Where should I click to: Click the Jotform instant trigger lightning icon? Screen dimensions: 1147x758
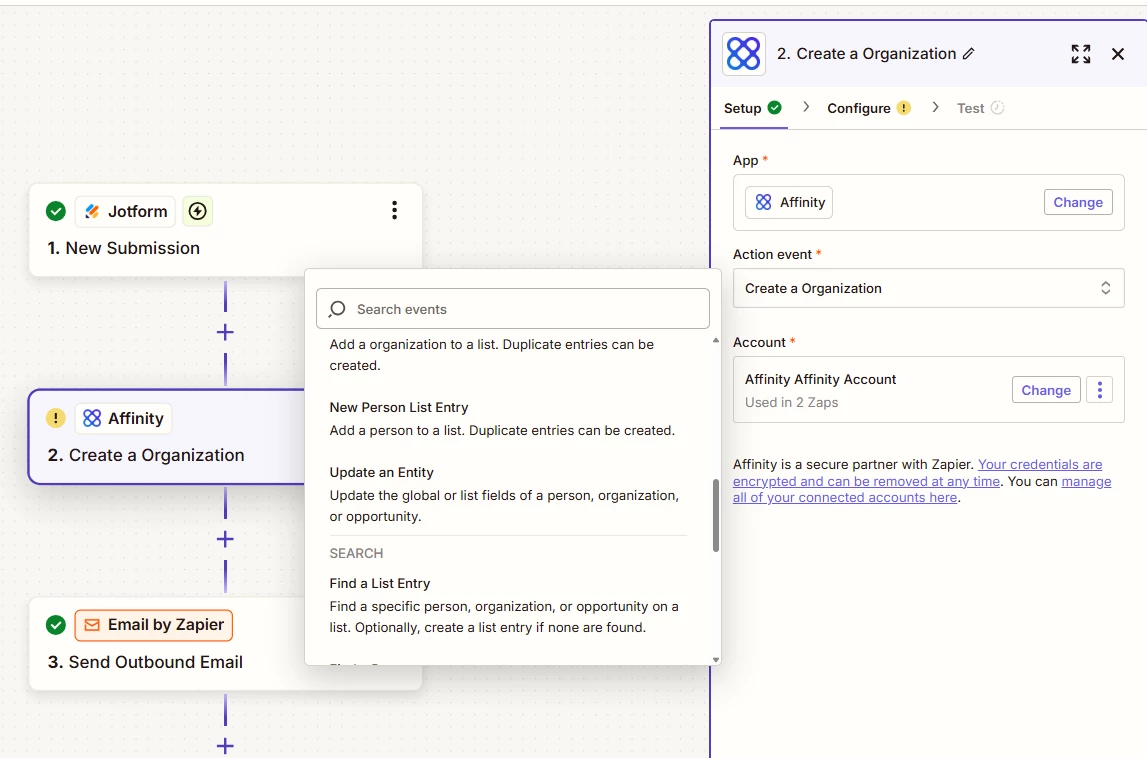(198, 211)
